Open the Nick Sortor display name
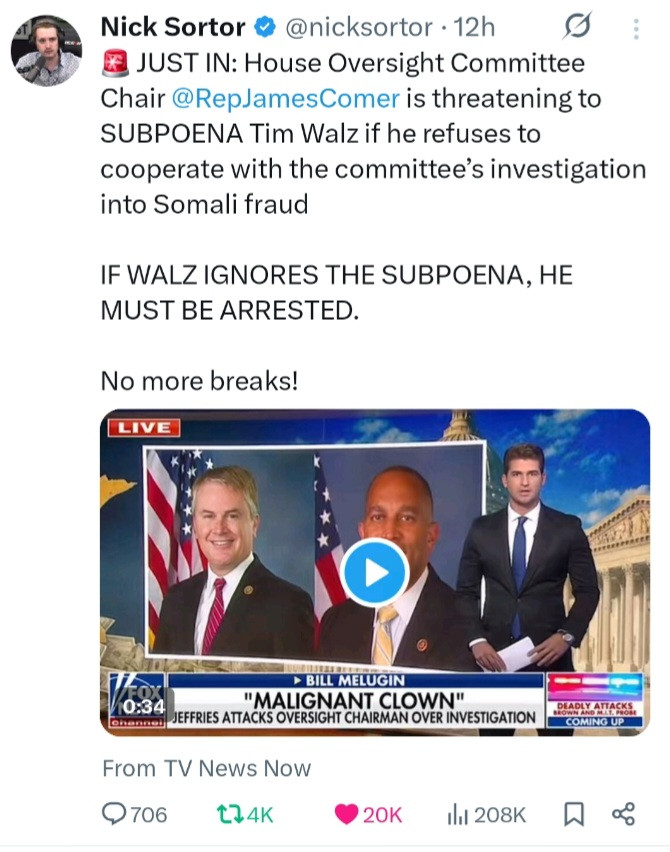 click(x=173, y=27)
